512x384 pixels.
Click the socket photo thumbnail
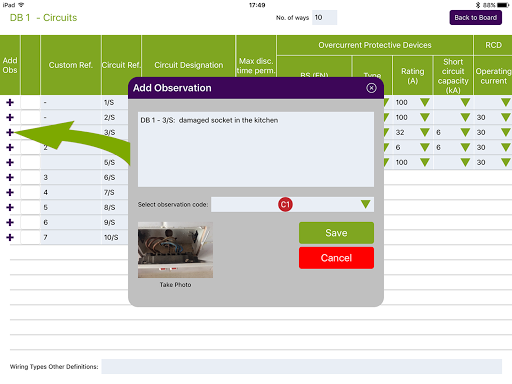tap(175, 250)
